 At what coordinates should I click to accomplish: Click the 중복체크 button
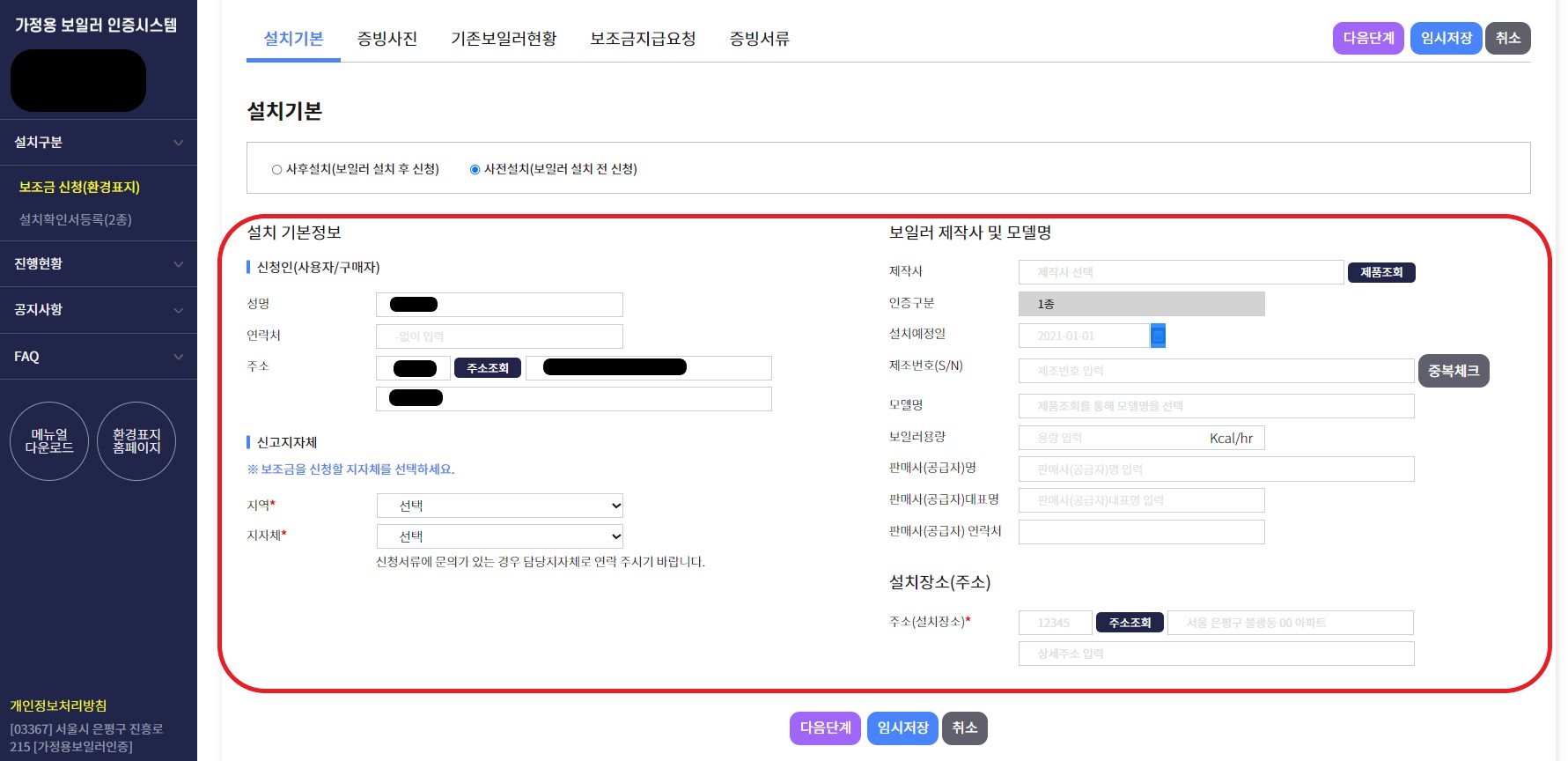(1454, 371)
